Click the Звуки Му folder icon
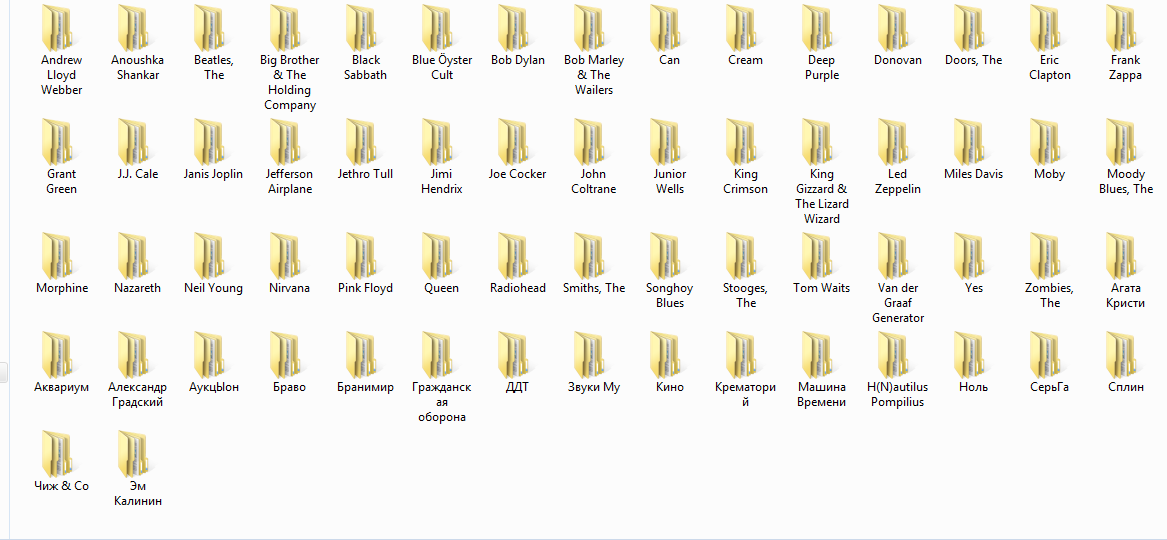Viewport: 1167px width, 540px height. [x=589, y=354]
